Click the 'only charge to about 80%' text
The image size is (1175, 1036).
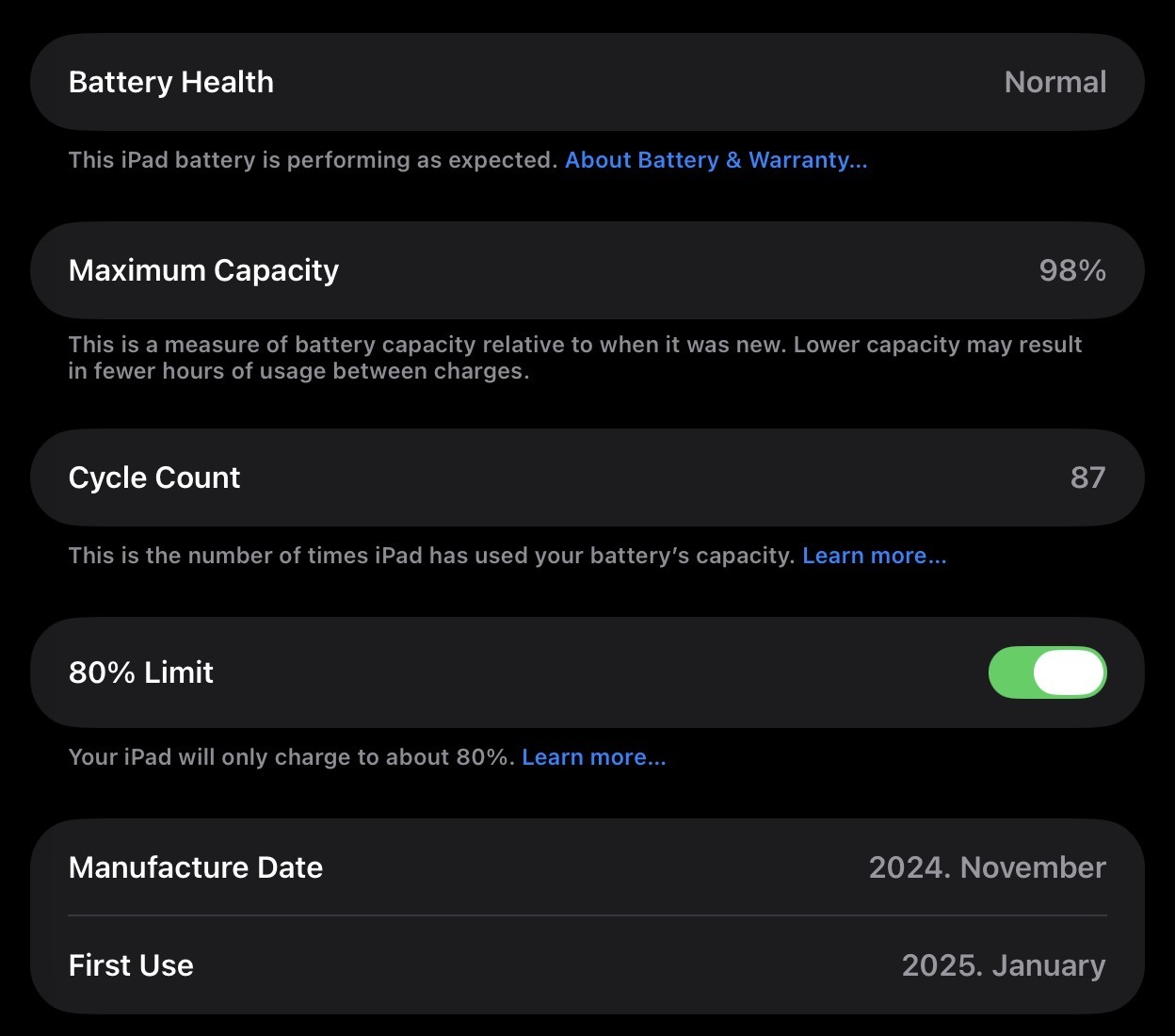click(292, 757)
